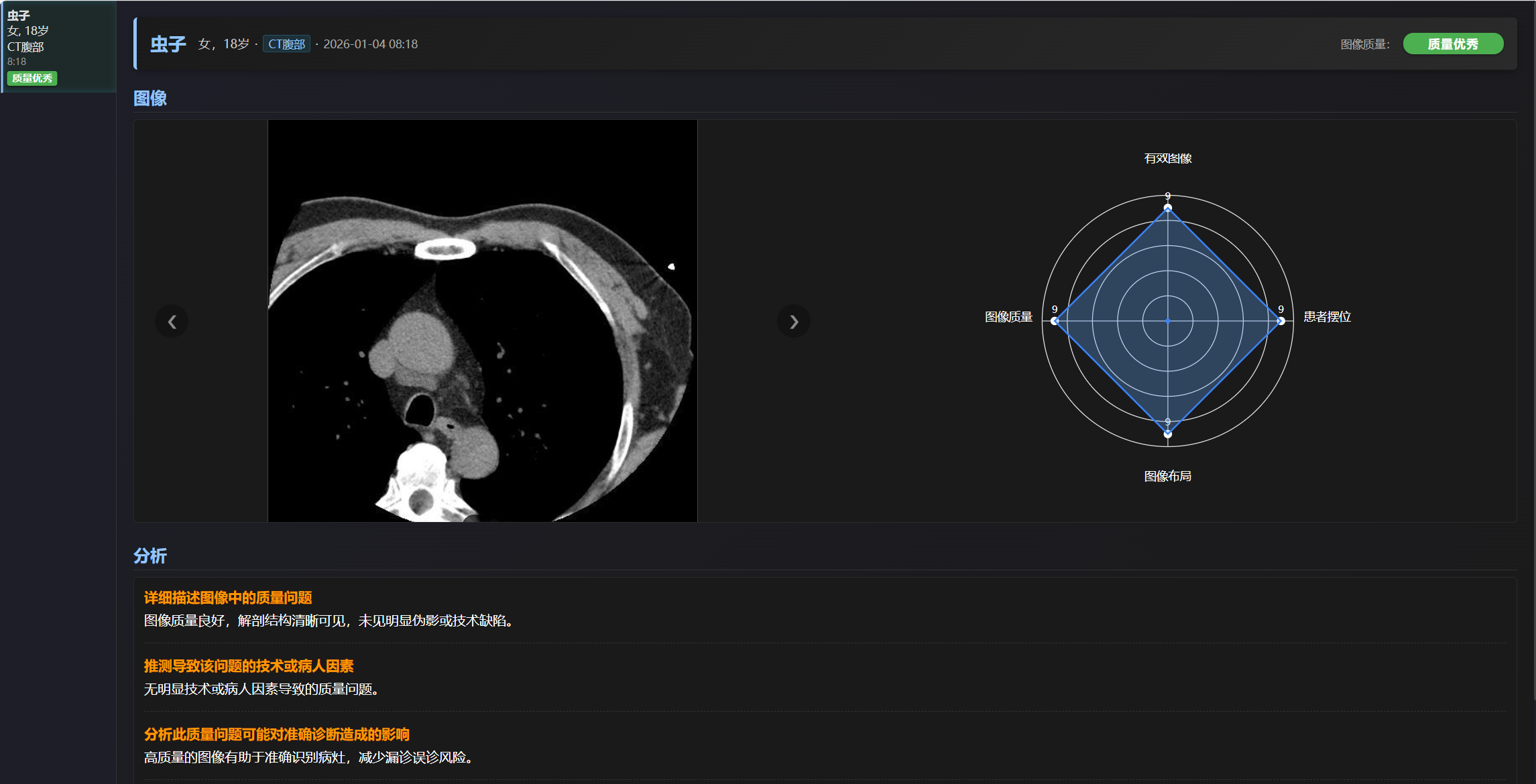This screenshot has height=784, width=1536.
Task: Click the 患者摆位 axis label
Action: click(x=1326, y=317)
